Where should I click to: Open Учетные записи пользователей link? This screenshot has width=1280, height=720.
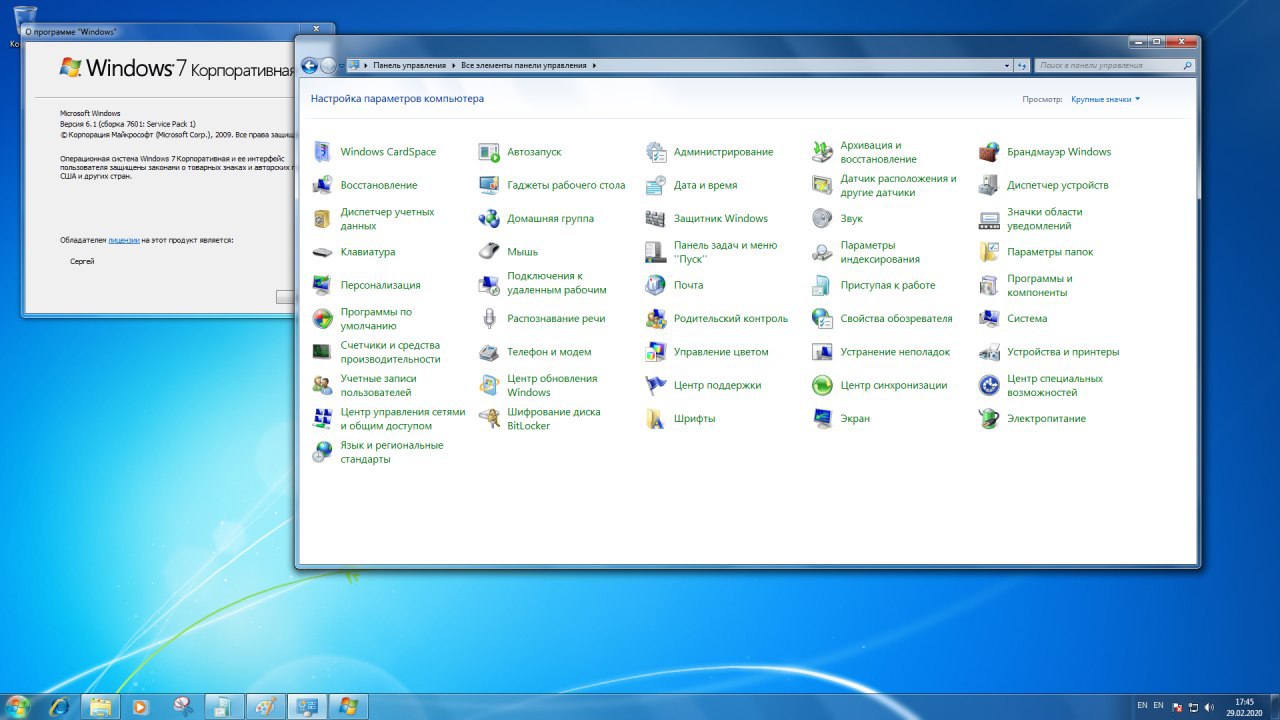point(378,385)
